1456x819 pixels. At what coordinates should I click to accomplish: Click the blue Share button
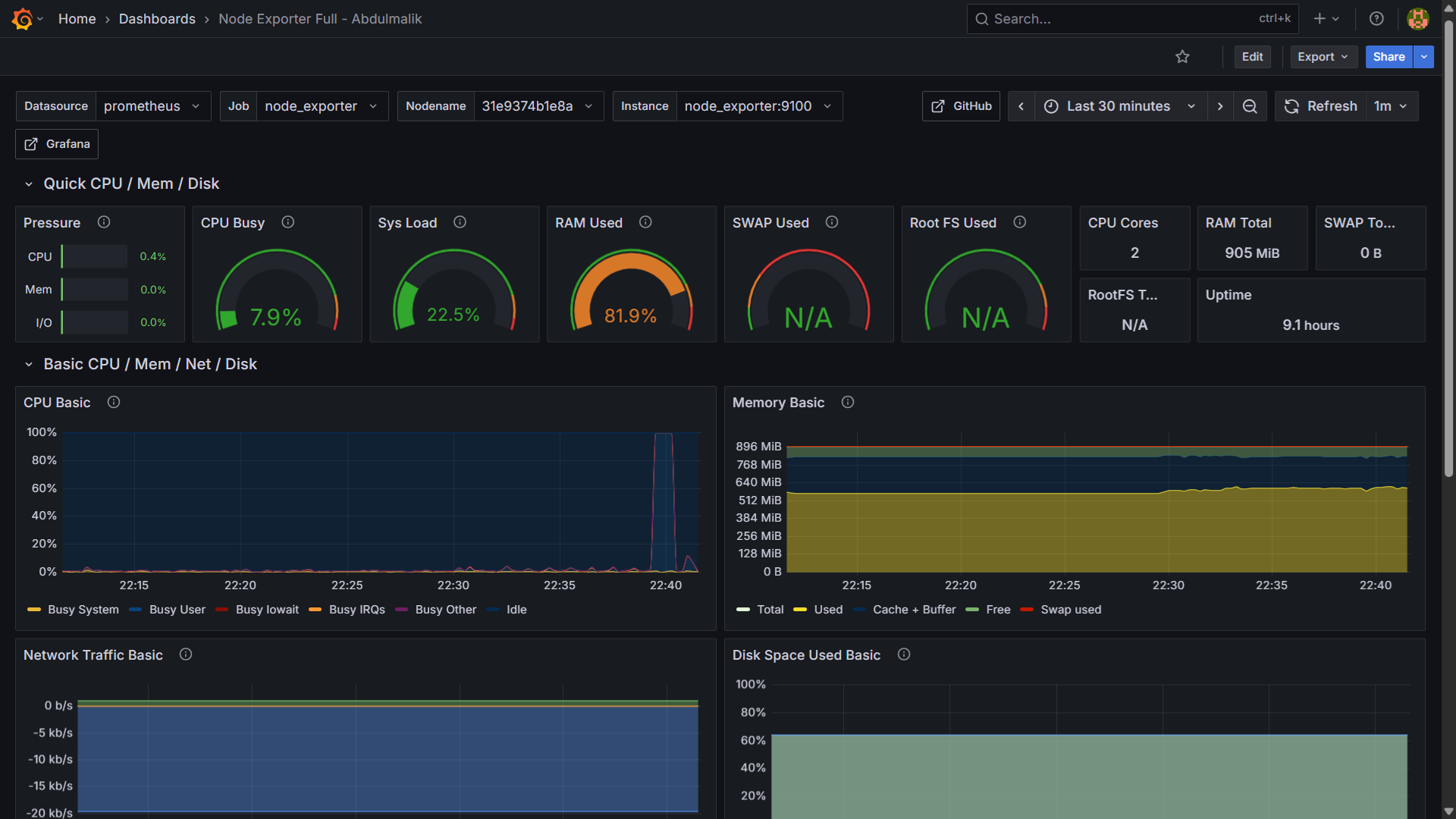coord(1388,57)
